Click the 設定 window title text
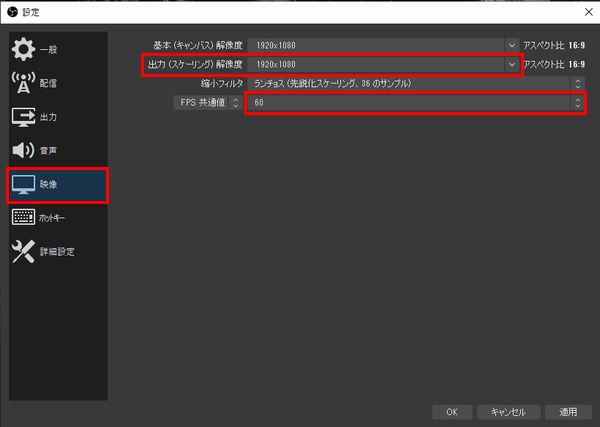The image size is (600, 427). tap(31, 12)
